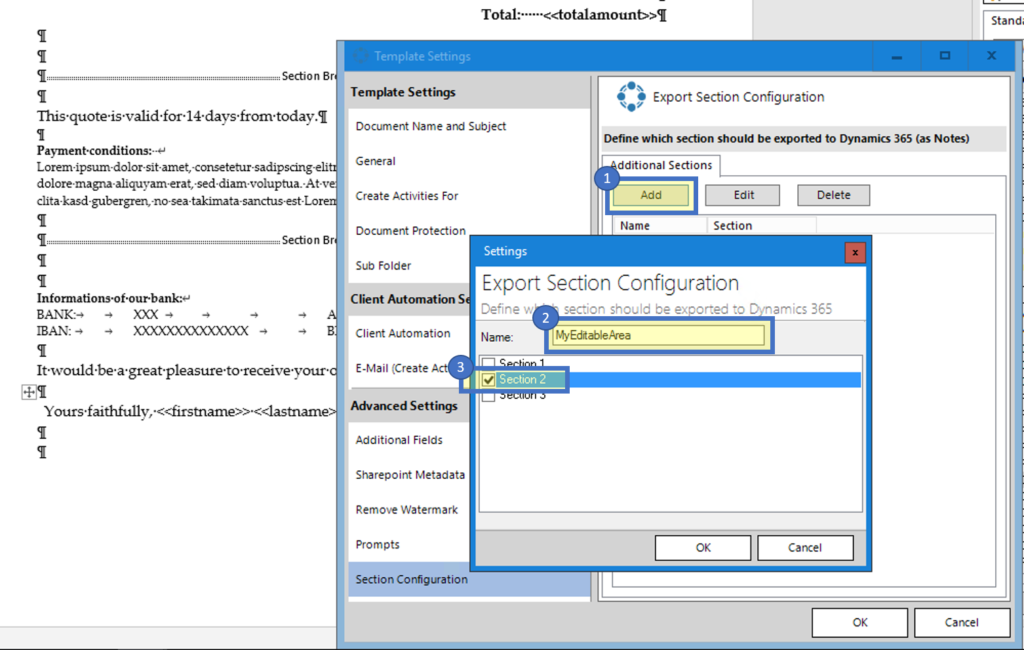Cancel the Settings dialog
The height and width of the screenshot is (650, 1024).
pos(805,547)
